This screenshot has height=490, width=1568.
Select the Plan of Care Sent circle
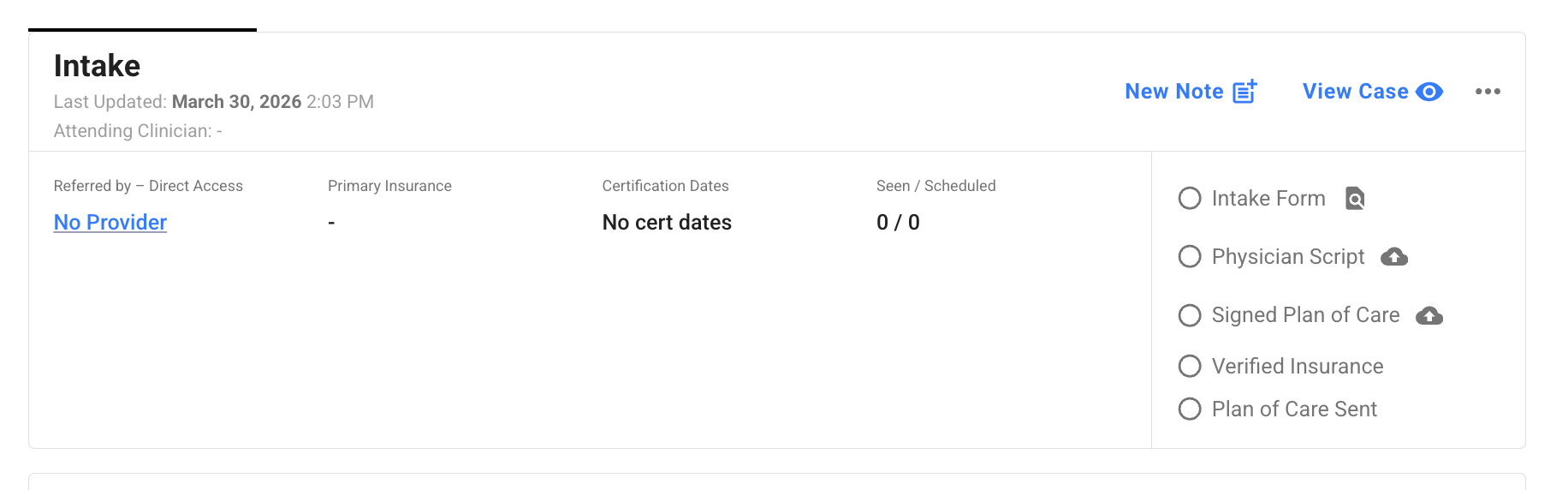[x=1190, y=409]
